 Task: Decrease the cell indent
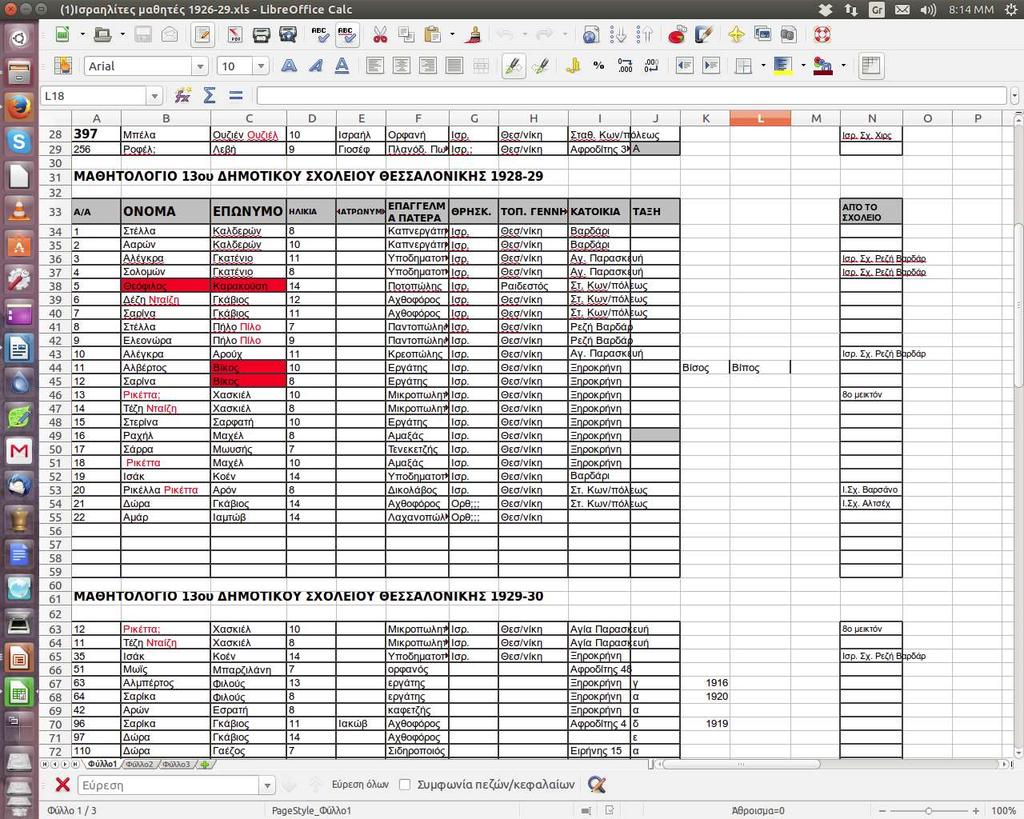(x=684, y=65)
